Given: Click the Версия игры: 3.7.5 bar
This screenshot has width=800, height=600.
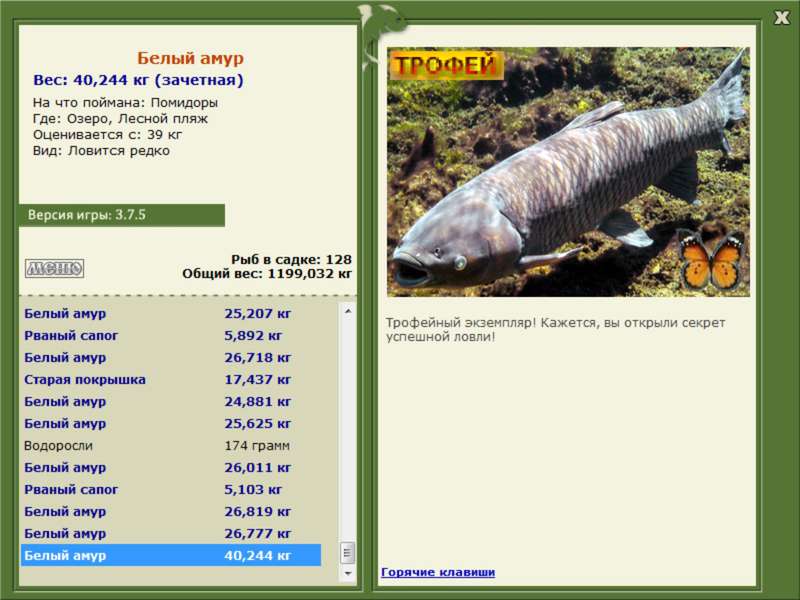Looking at the screenshot, I should point(121,215).
